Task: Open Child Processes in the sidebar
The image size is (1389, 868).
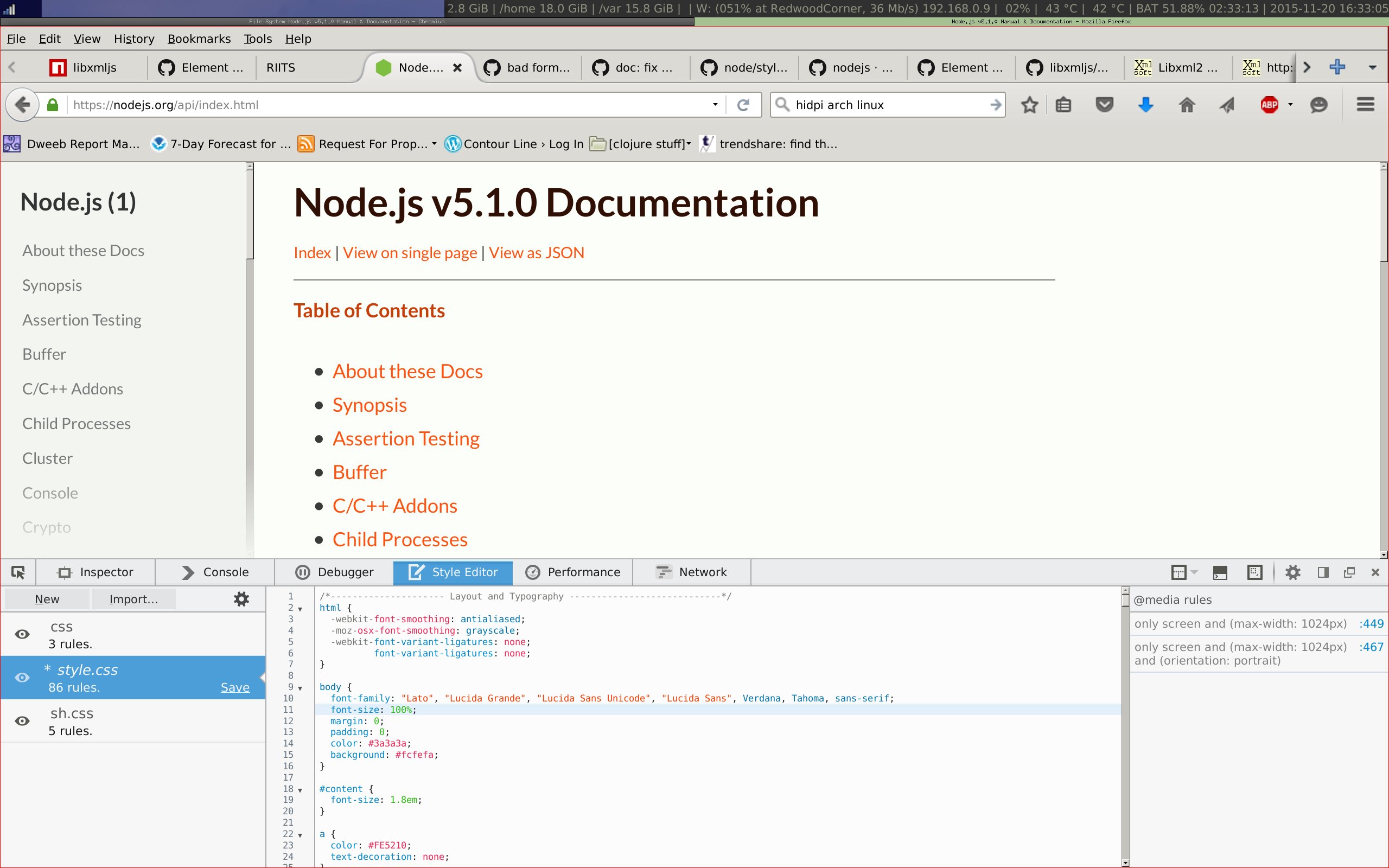Action: (77, 424)
